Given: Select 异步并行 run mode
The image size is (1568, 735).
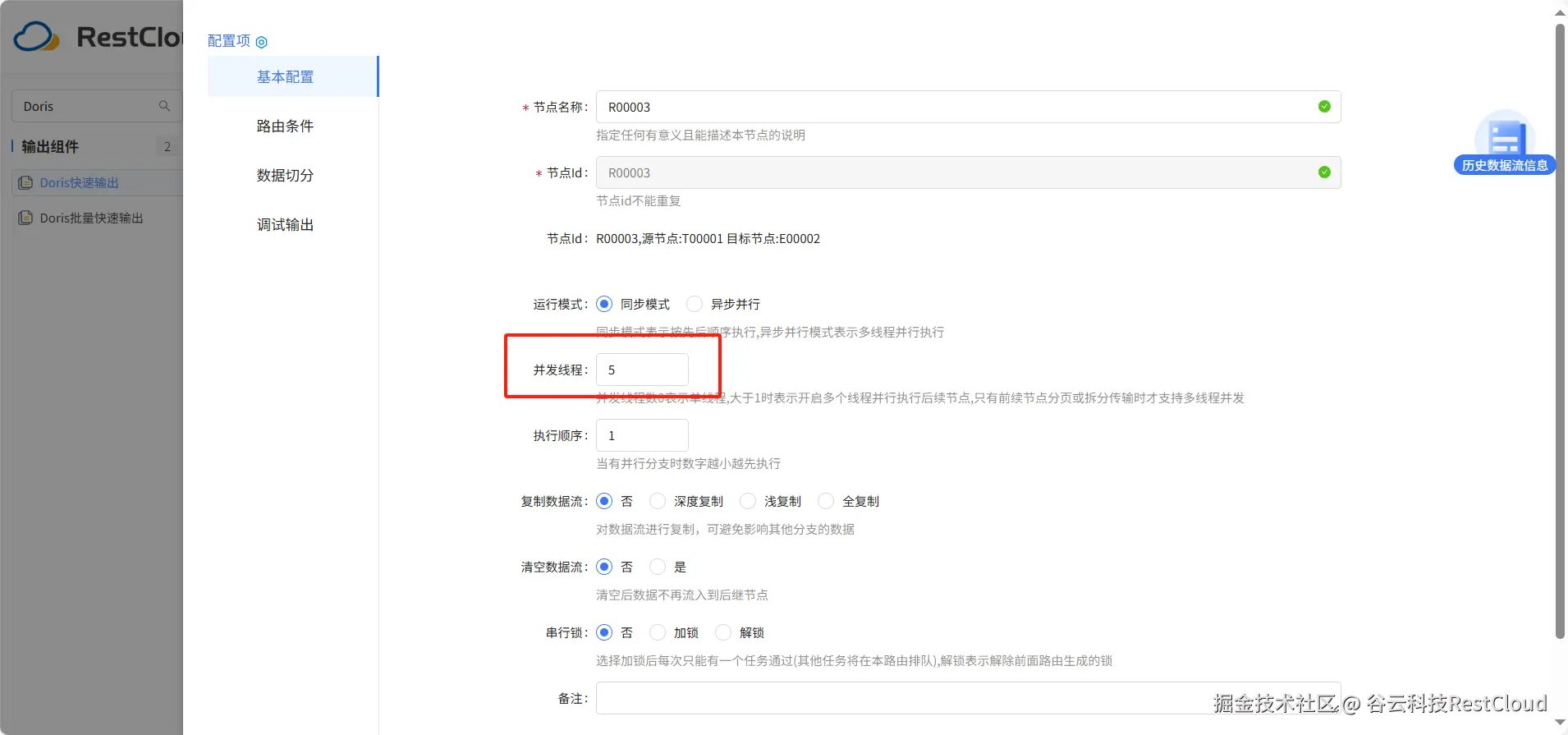Looking at the screenshot, I should point(695,304).
